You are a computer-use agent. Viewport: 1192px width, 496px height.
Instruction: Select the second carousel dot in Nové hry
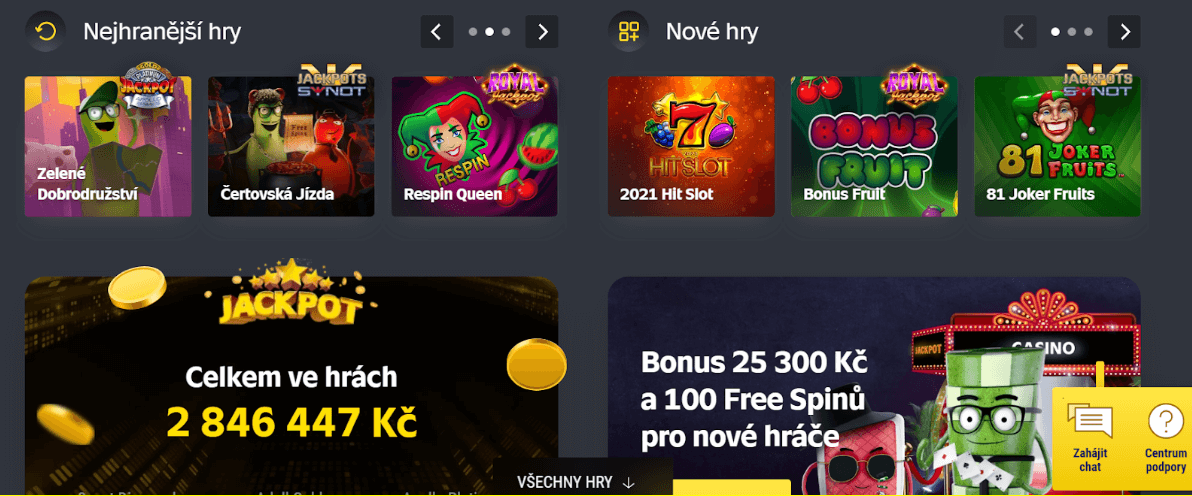[1072, 32]
